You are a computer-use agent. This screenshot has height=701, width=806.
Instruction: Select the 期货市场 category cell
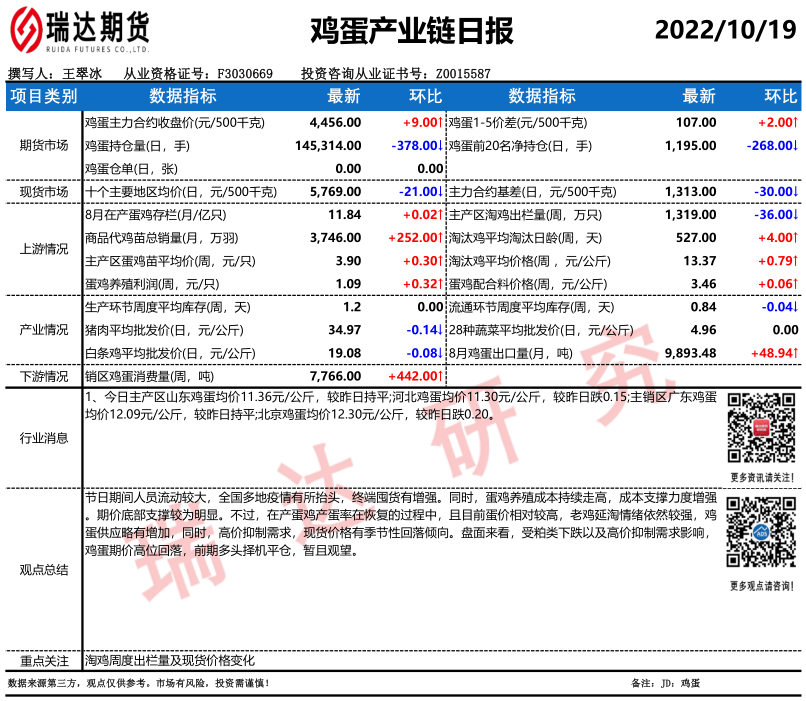pyautogui.click(x=44, y=146)
